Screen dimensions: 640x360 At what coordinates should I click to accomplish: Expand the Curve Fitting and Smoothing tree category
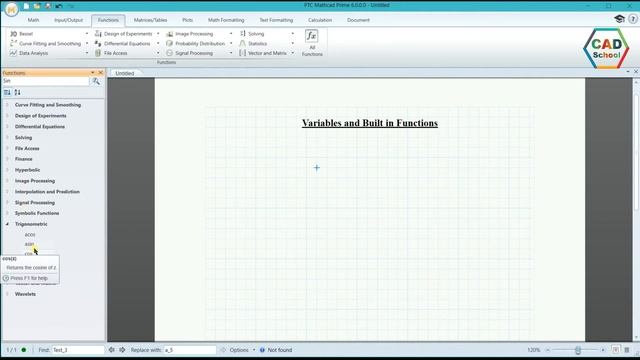tap(7, 105)
